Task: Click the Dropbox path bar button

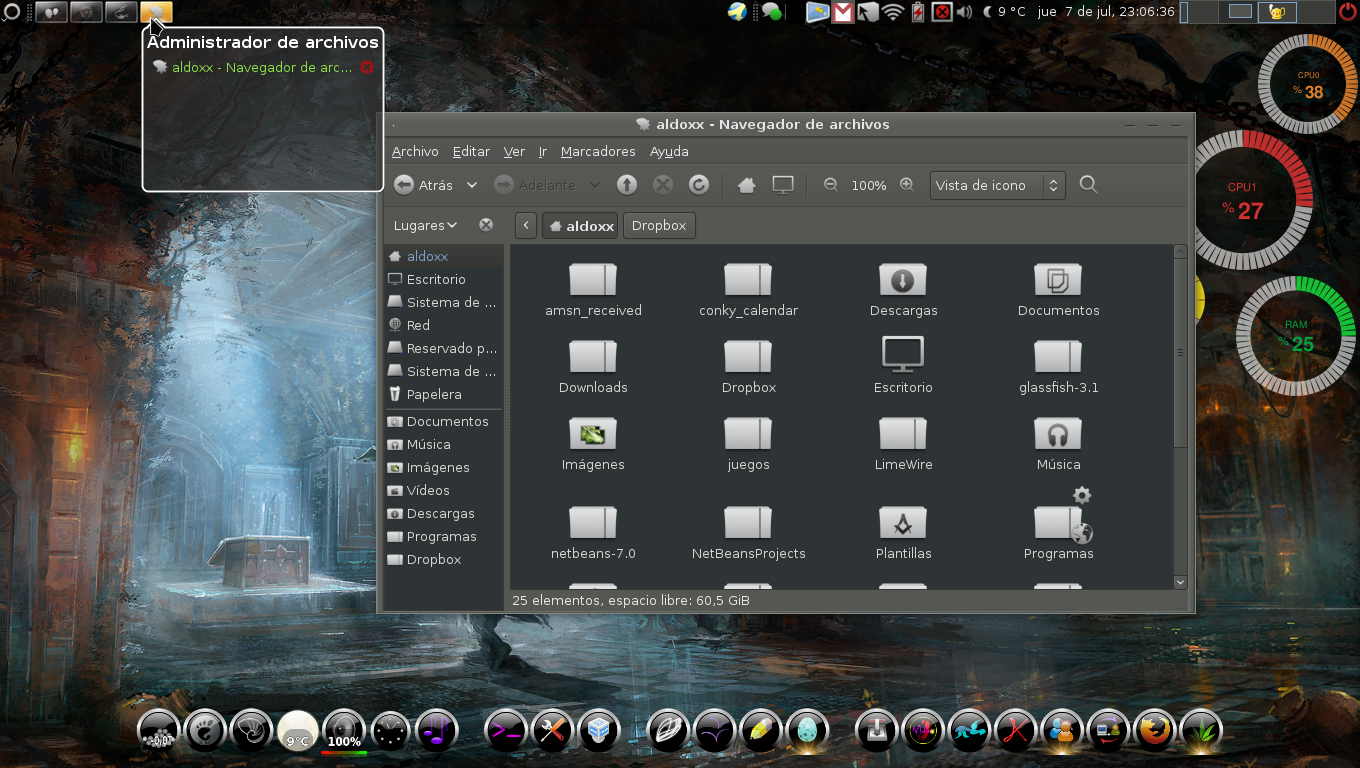Action: pos(659,226)
